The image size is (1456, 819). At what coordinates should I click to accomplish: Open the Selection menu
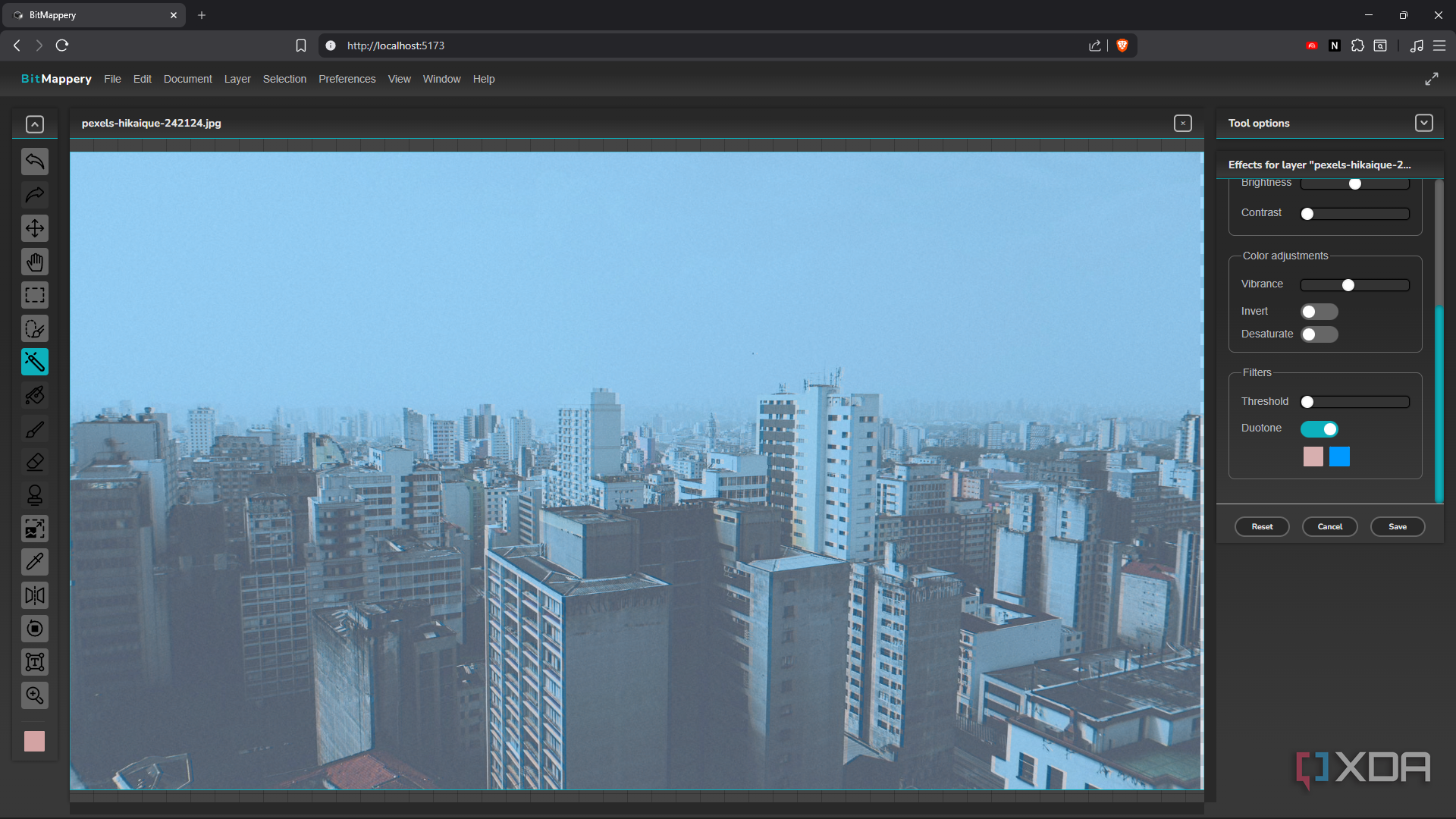click(284, 79)
